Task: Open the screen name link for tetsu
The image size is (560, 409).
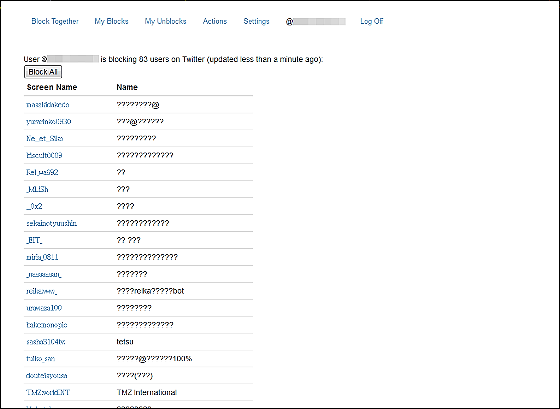Action: pyautogui.click(x=46, y=342)
